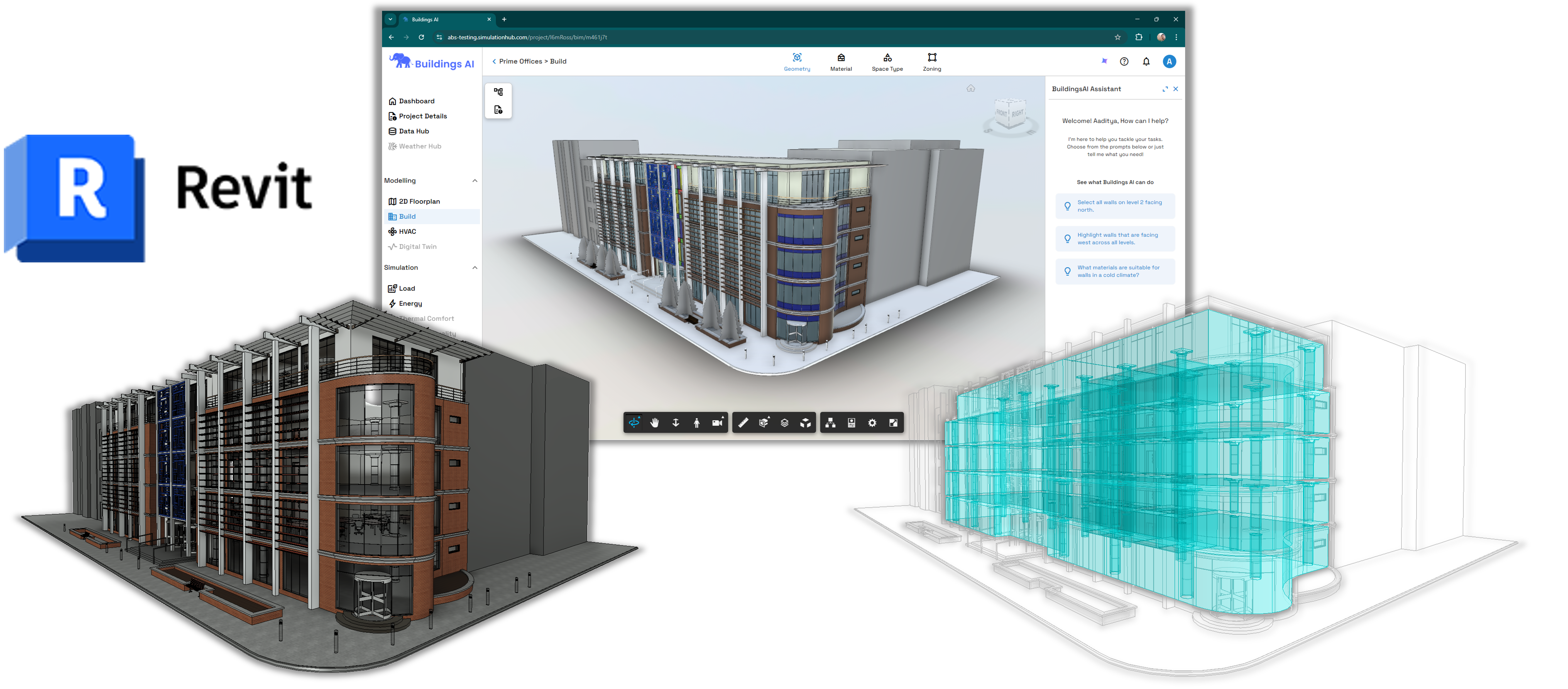Reload the browser page

tap(421, 37)
